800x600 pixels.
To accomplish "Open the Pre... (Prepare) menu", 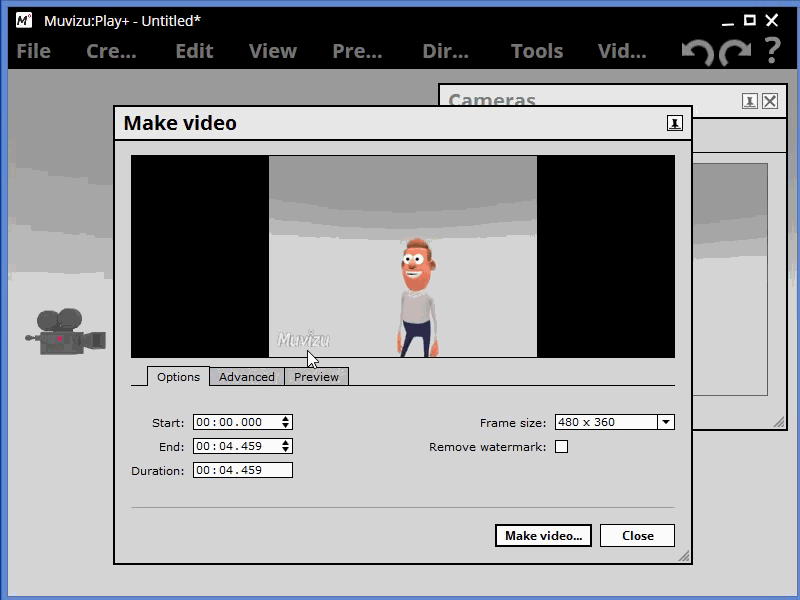I will point(357,51).
